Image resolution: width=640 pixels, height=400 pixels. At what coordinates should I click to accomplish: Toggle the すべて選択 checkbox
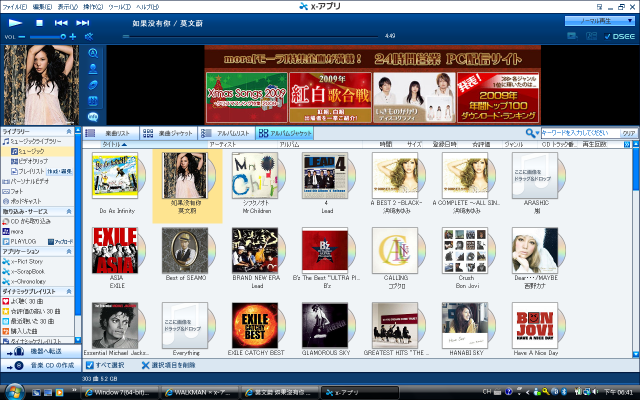(90, 365)
